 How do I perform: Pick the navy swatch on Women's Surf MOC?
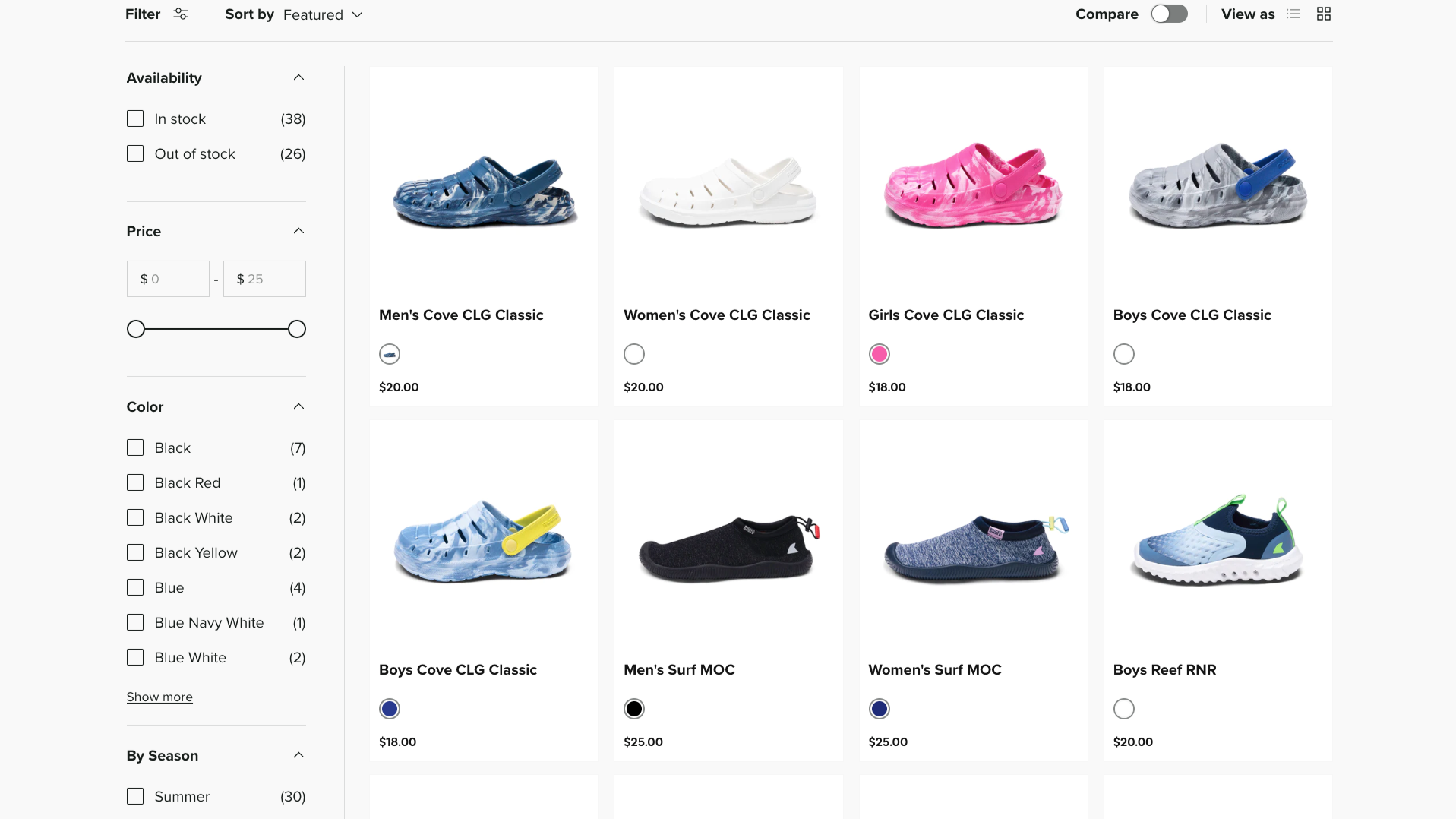point(880,709)
